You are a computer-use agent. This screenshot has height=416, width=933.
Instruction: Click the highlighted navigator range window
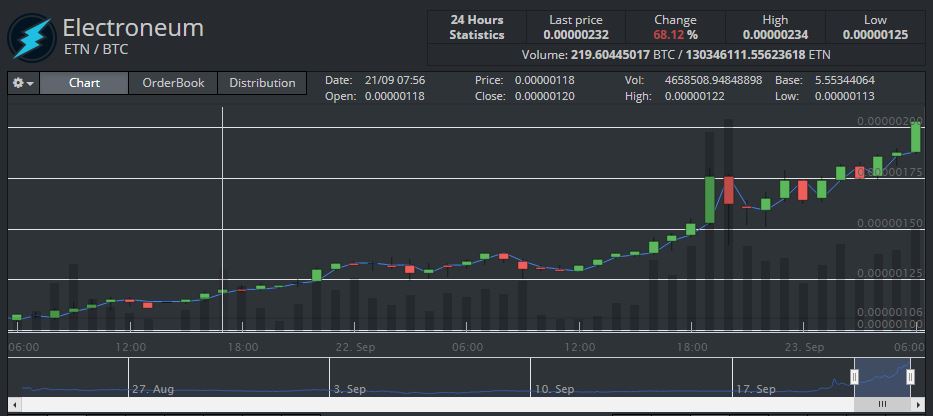point(882,377)
